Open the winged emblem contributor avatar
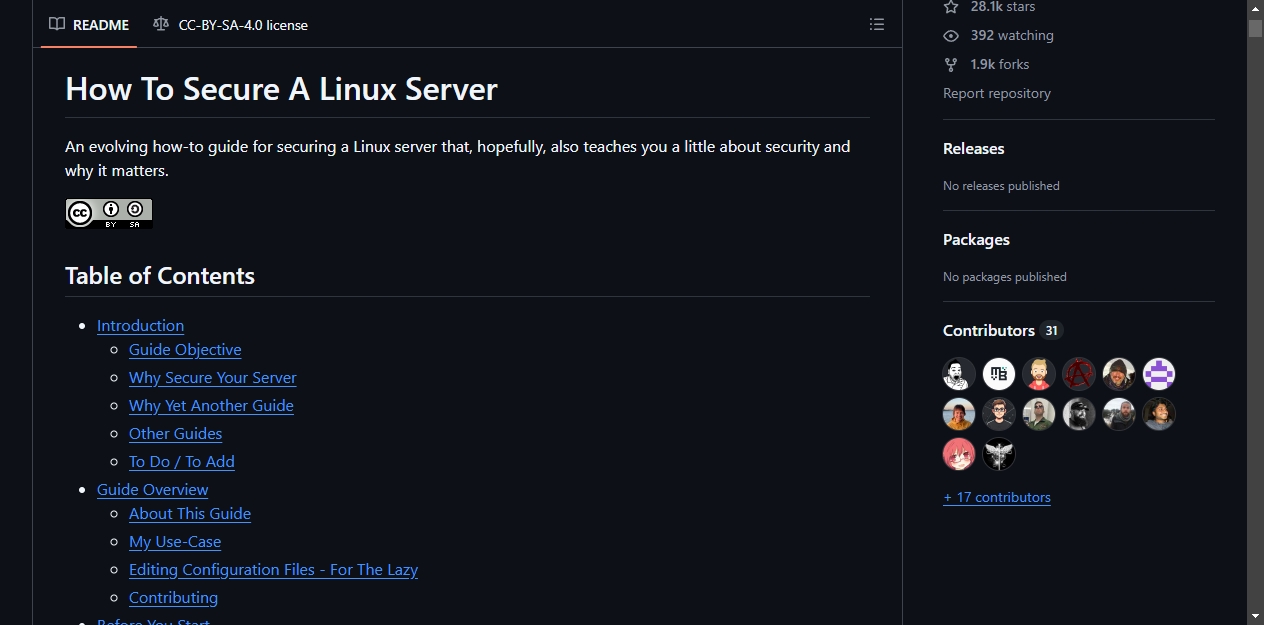Image resolution: width=1264 pixels, height=625 pixels. [999, 455]
